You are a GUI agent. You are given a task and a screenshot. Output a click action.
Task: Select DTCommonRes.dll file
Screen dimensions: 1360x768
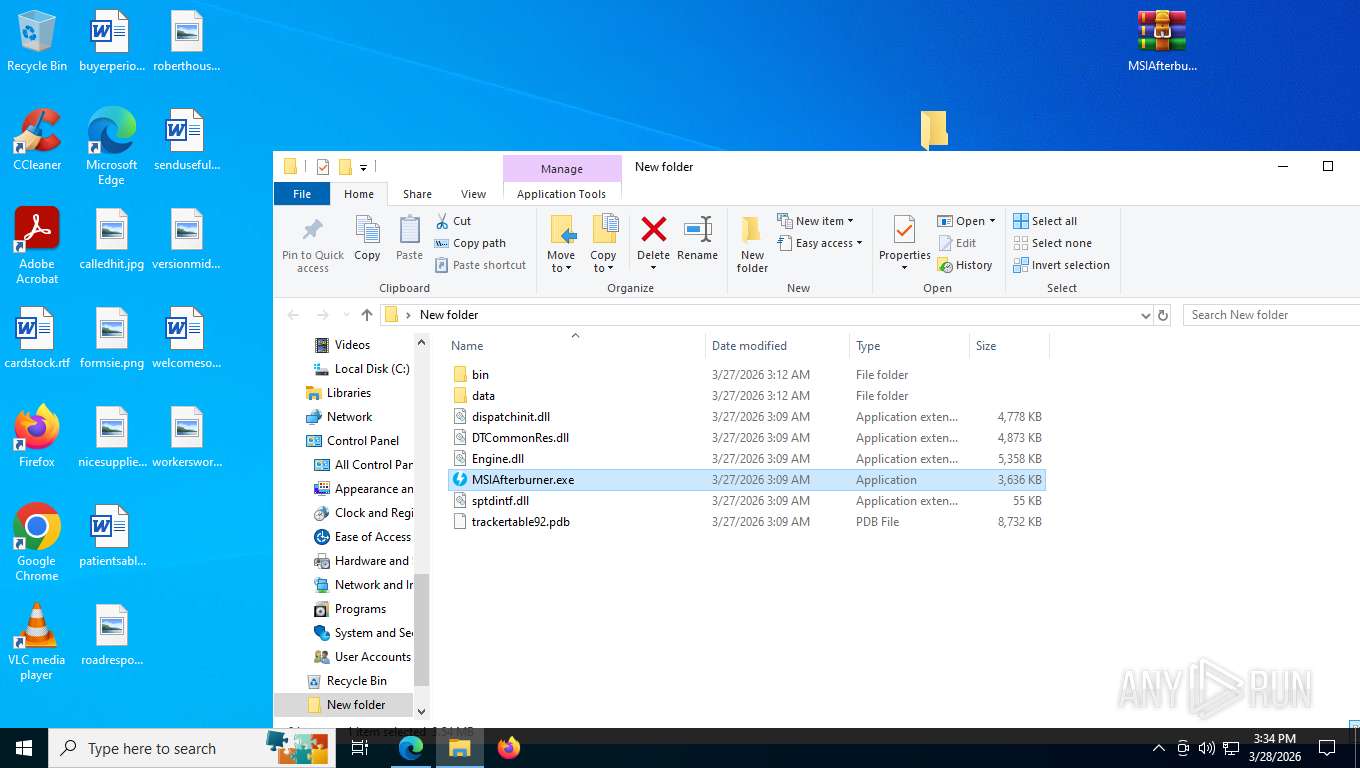click(x=747, y=437)
